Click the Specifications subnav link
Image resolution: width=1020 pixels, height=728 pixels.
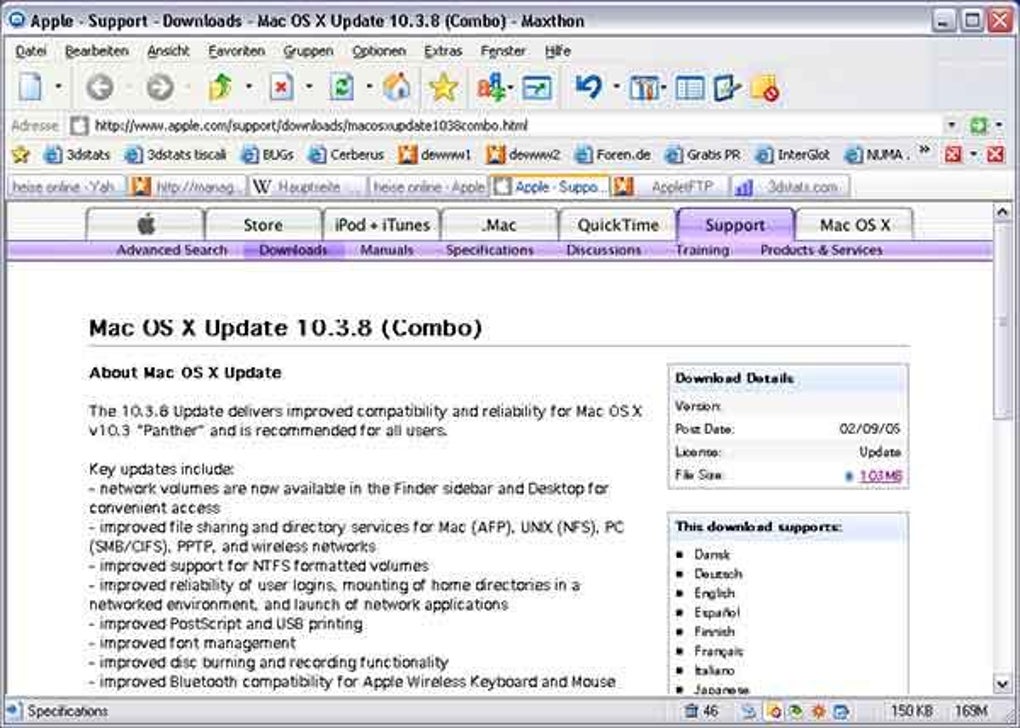pos(489,250)
